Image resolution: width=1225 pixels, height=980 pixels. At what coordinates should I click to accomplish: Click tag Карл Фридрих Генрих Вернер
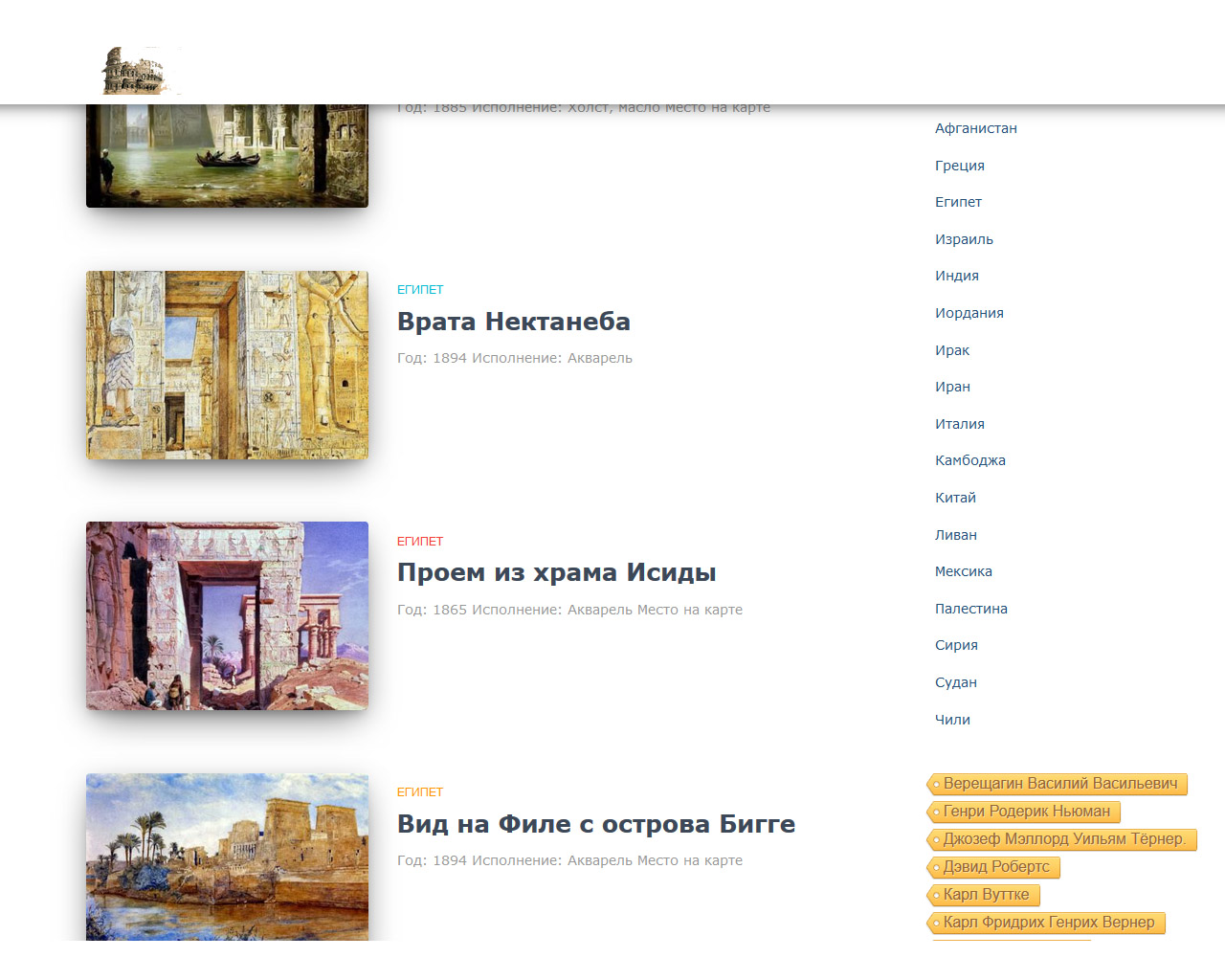(x=1046, y=923)
